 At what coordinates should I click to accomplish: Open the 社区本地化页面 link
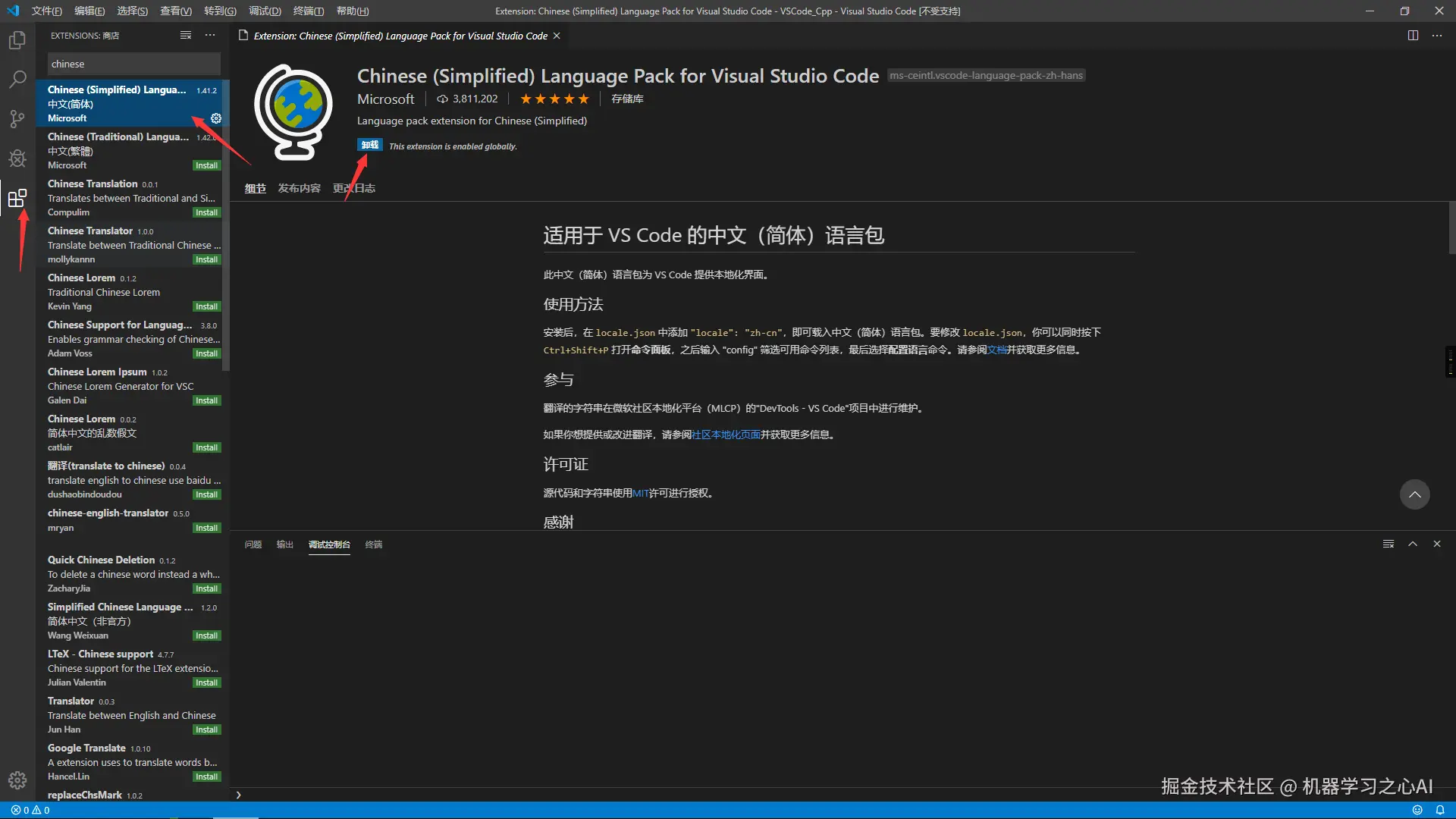point(726,435)
